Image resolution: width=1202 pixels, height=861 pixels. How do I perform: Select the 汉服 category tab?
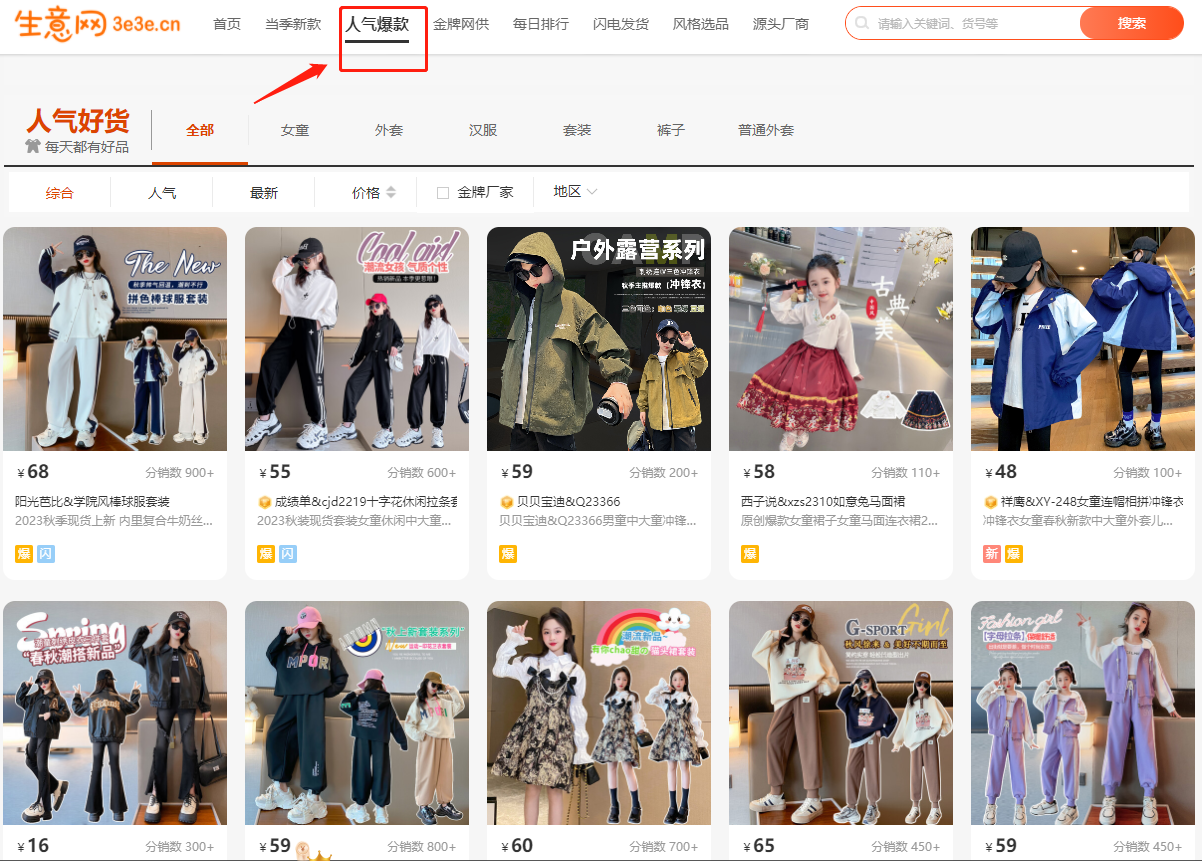tap(483, 131)
